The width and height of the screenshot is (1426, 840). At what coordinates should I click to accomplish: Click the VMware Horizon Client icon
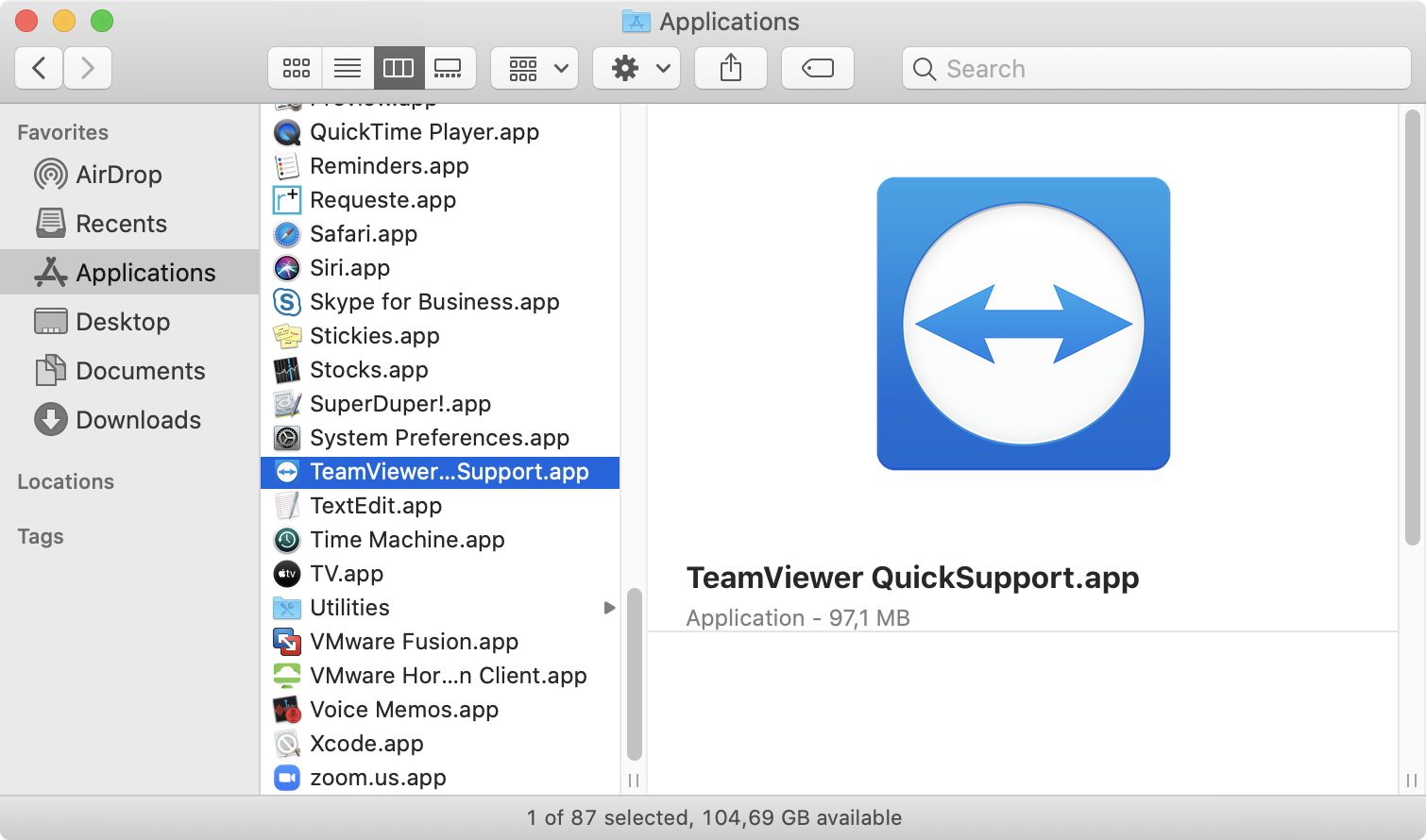pyautogui.click(x=287, y=676)
